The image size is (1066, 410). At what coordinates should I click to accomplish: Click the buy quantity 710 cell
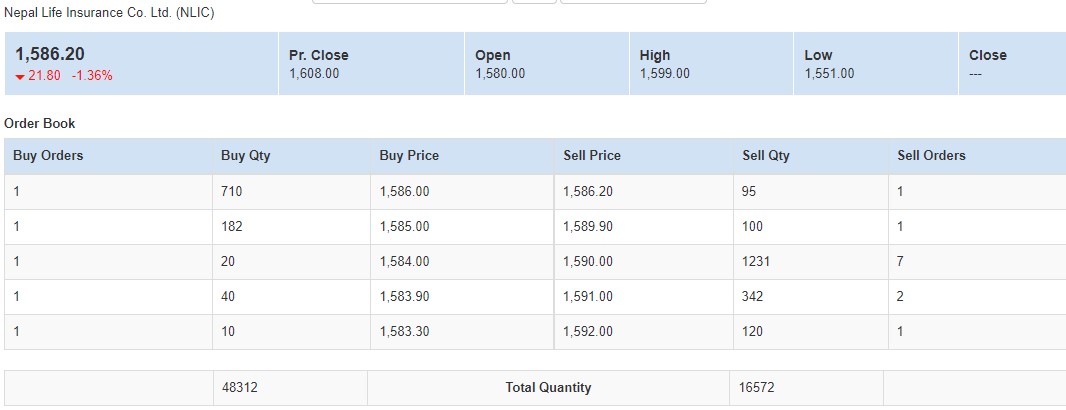pyautogui.click(x=232, y=192)
